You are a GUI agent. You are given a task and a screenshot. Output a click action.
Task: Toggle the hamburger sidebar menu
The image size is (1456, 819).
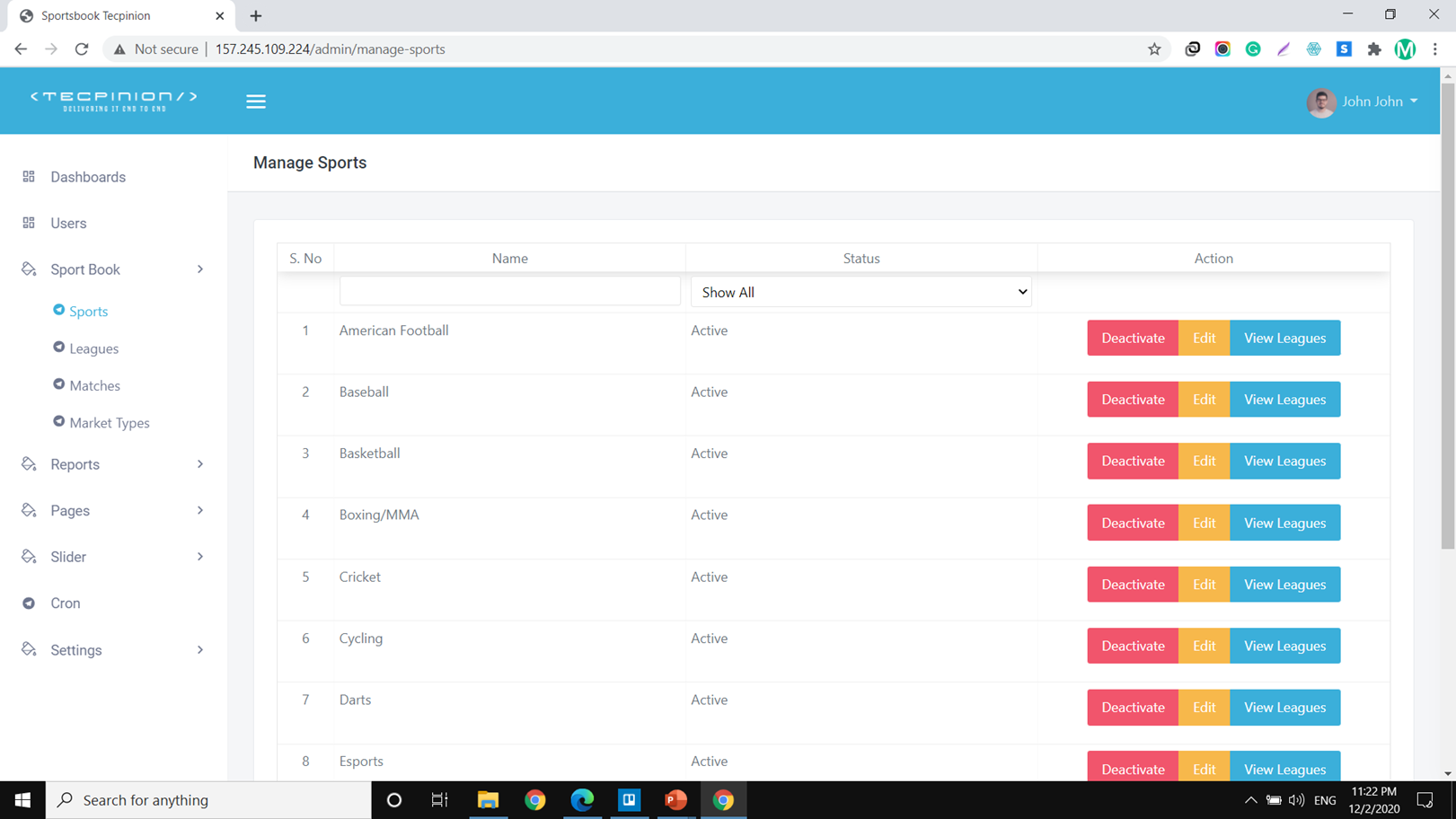[256, 101]
